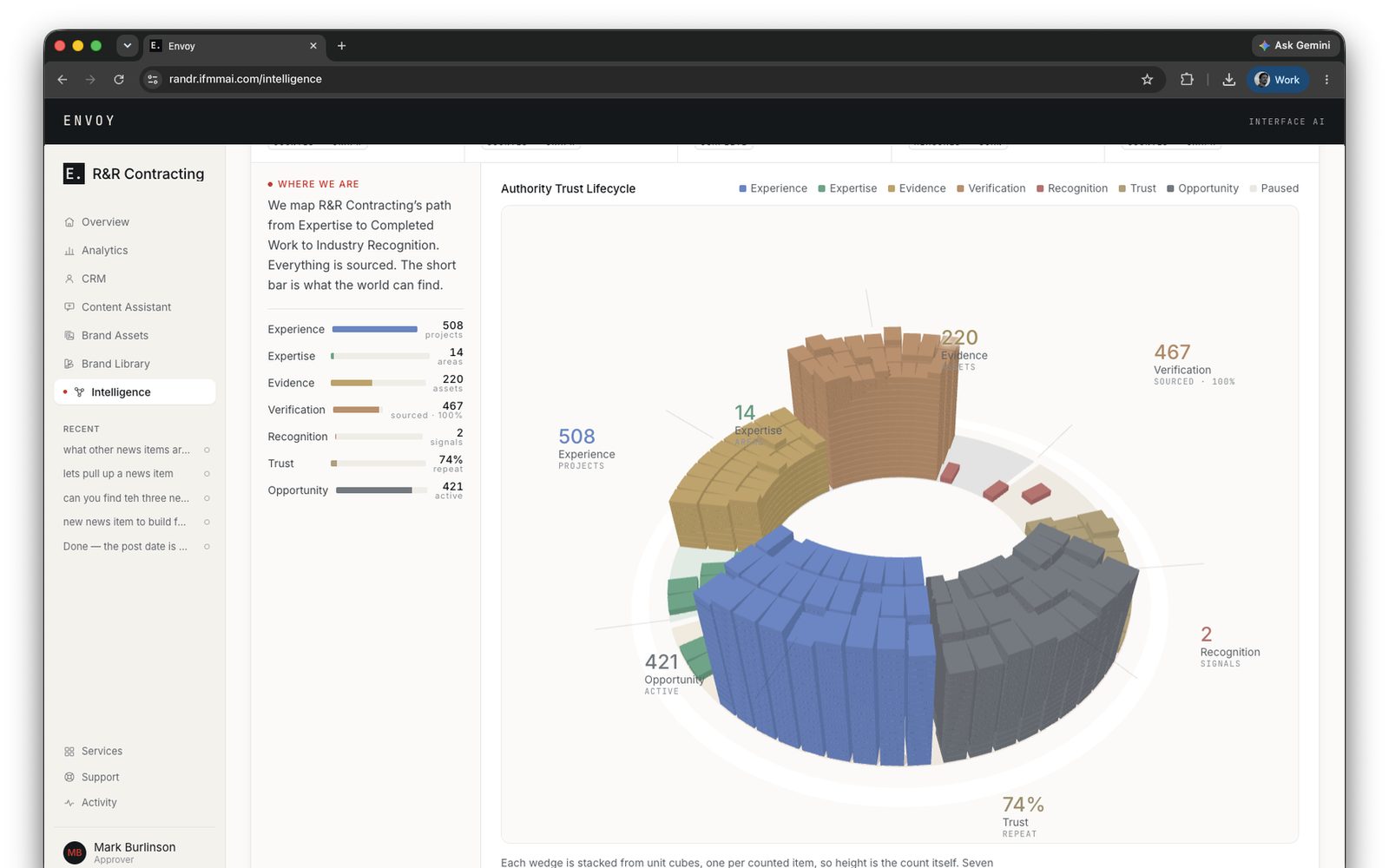Click the Opportunity progress bar

(x=380, y=490)
